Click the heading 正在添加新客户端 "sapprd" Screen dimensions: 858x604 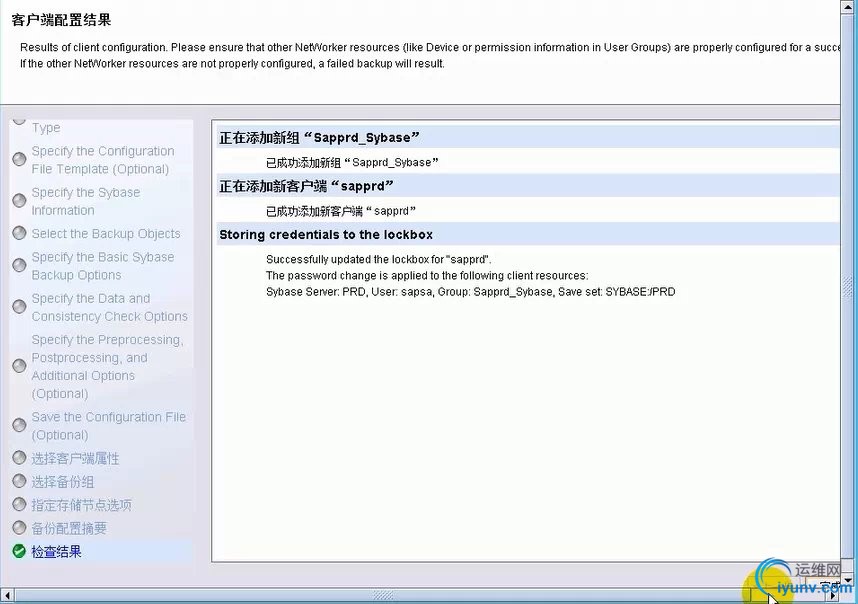click(306, 186)
